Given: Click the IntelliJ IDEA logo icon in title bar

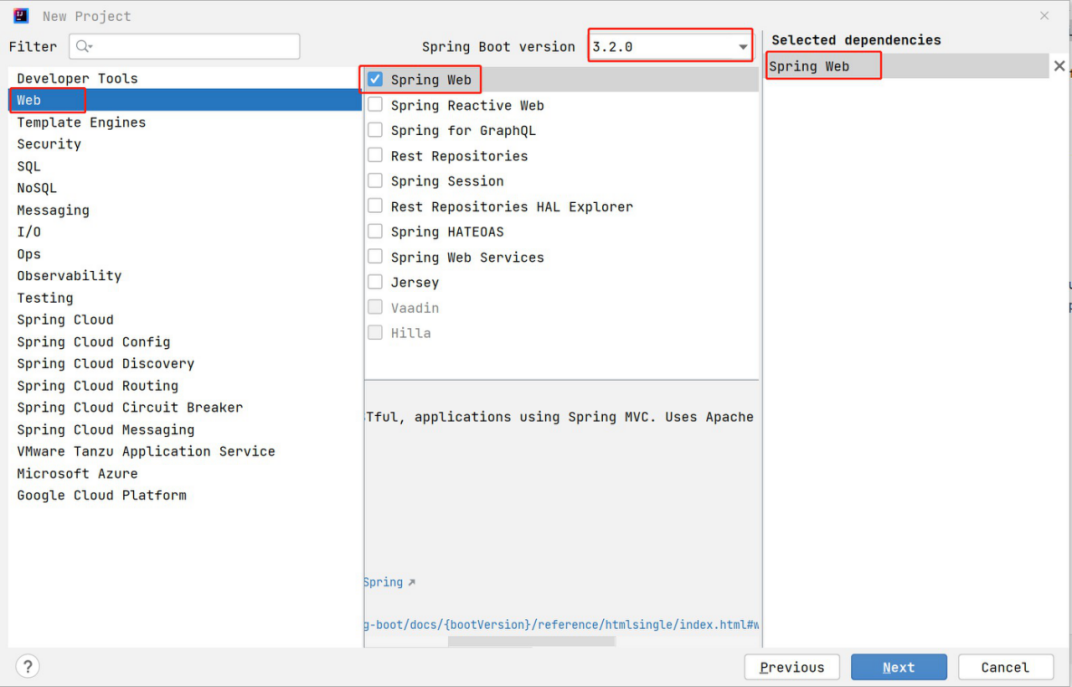Looking at the screenshot, I should coord(21,15).
